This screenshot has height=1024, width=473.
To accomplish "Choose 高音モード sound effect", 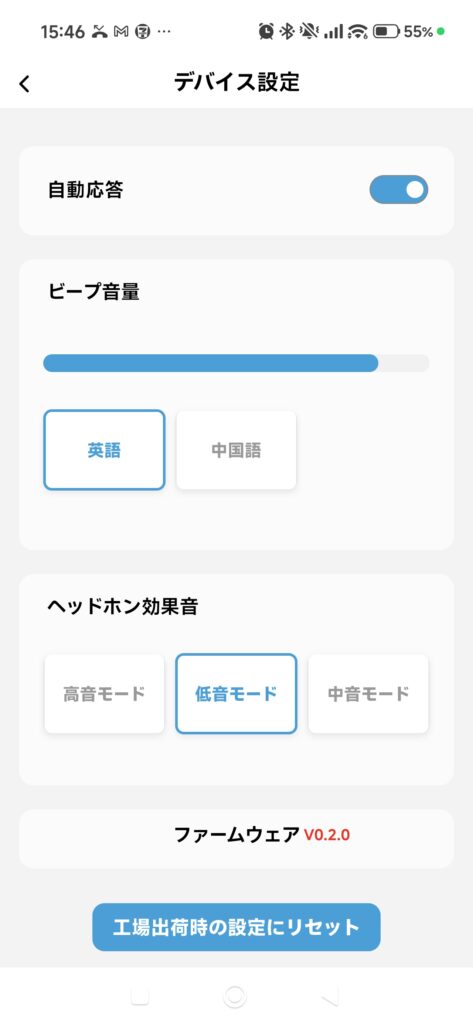I will click(105, 694).
